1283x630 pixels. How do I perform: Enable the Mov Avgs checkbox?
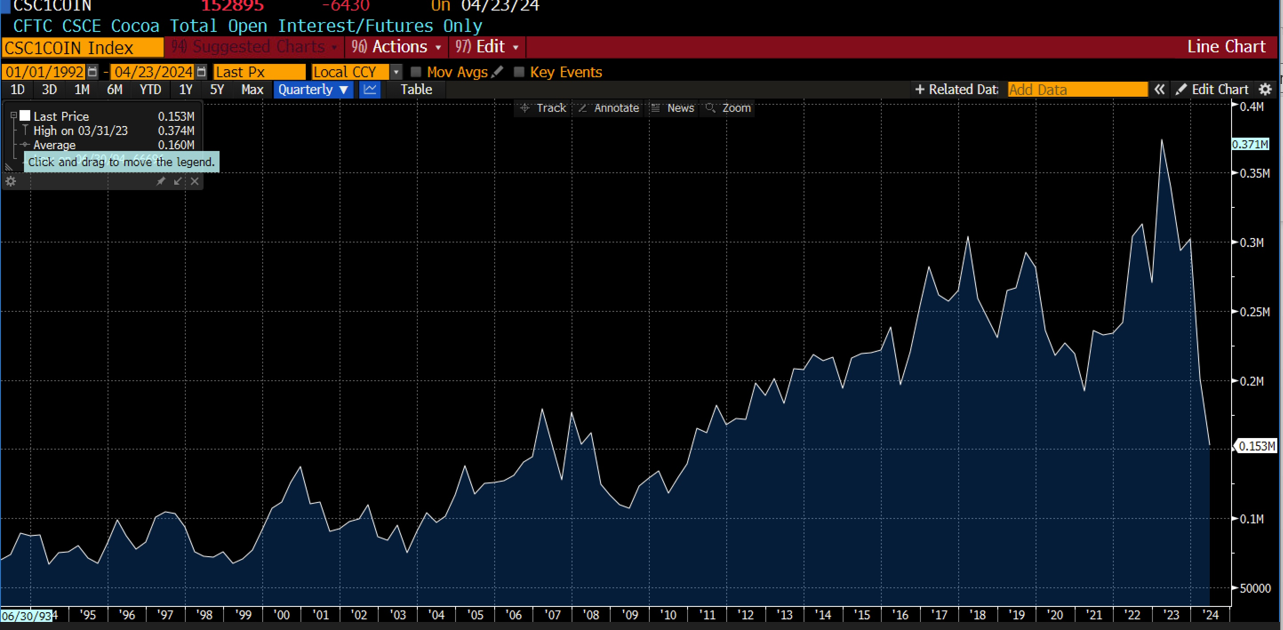(416, 72)
